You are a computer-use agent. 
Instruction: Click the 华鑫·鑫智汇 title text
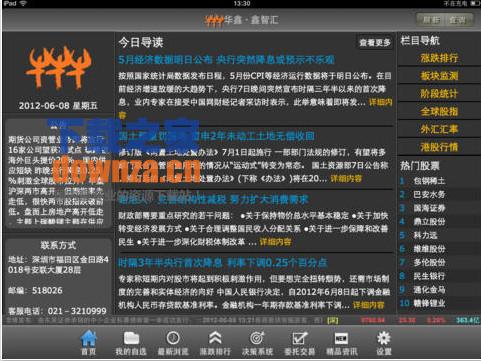tap(251, 20)
